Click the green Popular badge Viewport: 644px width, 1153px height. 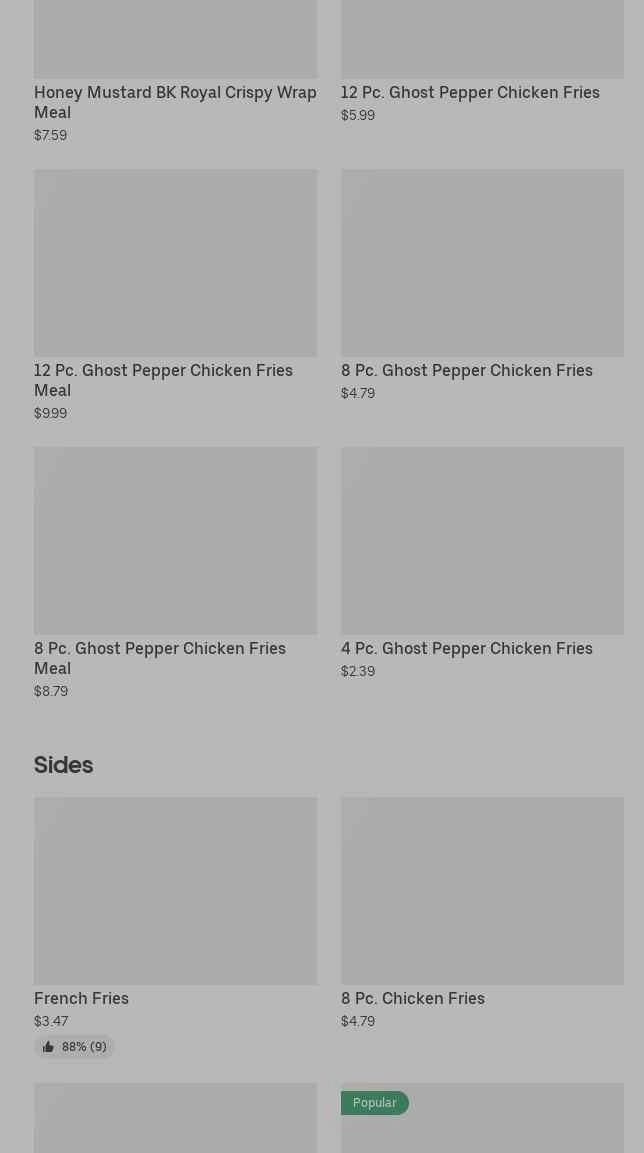point(374,1103)
